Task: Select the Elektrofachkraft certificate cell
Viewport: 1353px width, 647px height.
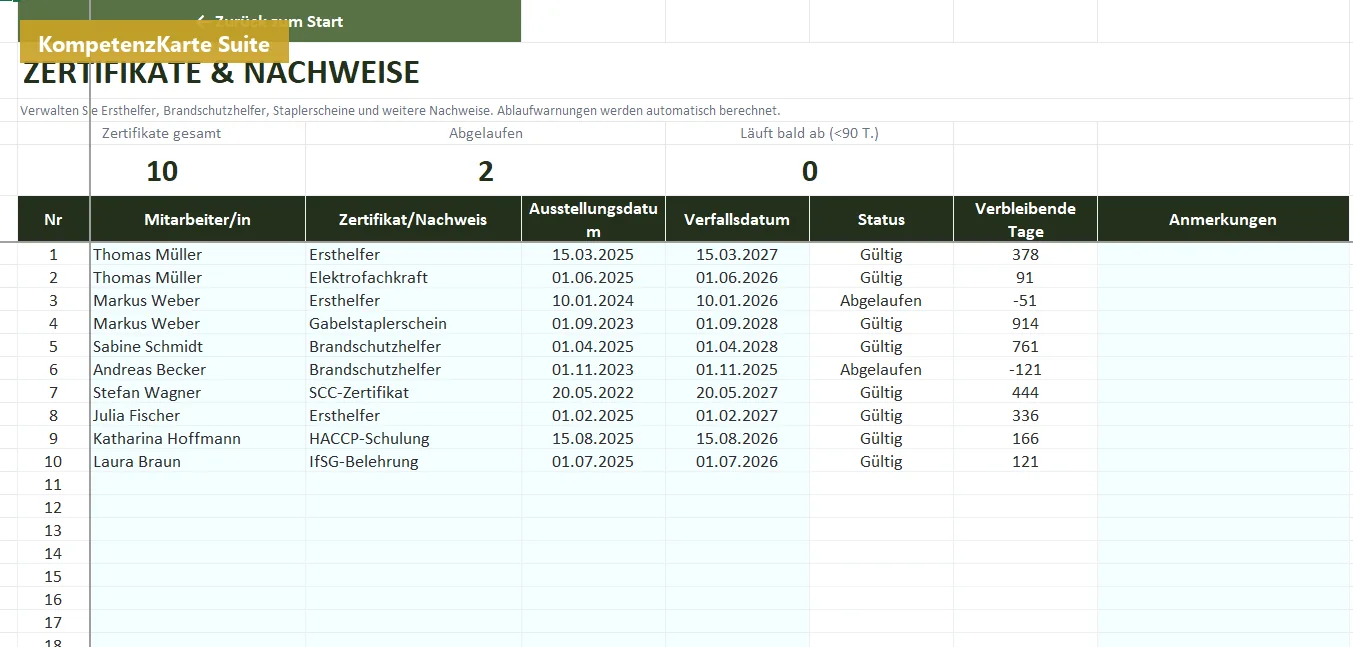Action: click(x=413, y=277)
